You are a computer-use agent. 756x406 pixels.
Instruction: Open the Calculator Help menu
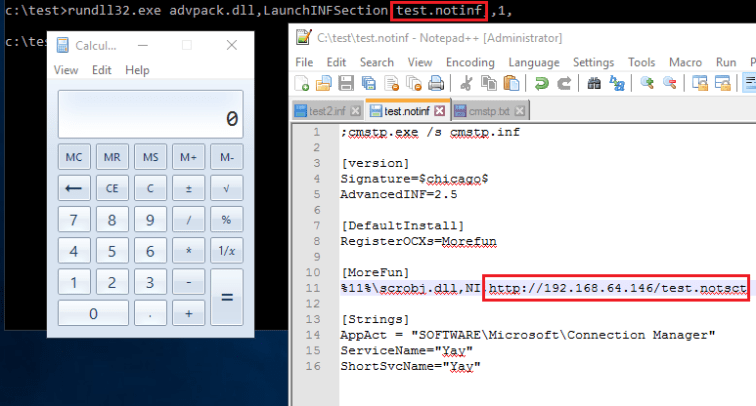137,70
